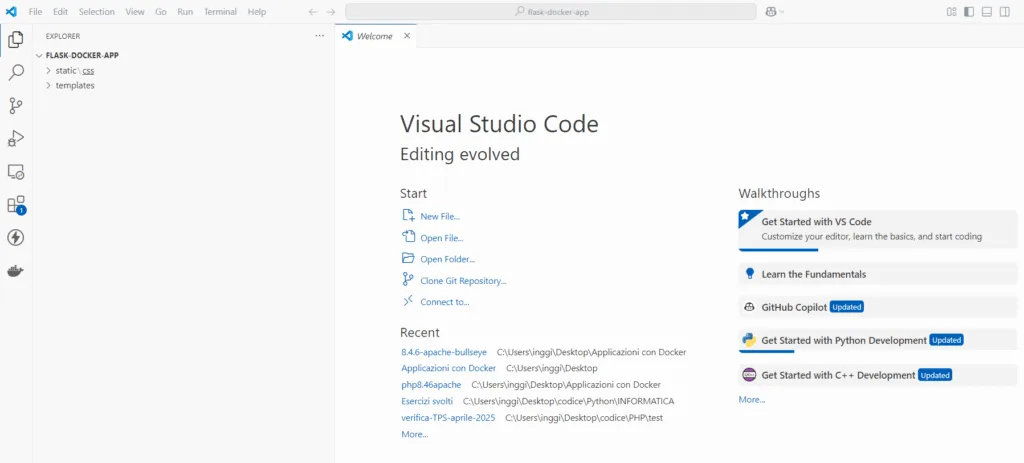
Task: Open the View menu
Action: click(135, 12)
